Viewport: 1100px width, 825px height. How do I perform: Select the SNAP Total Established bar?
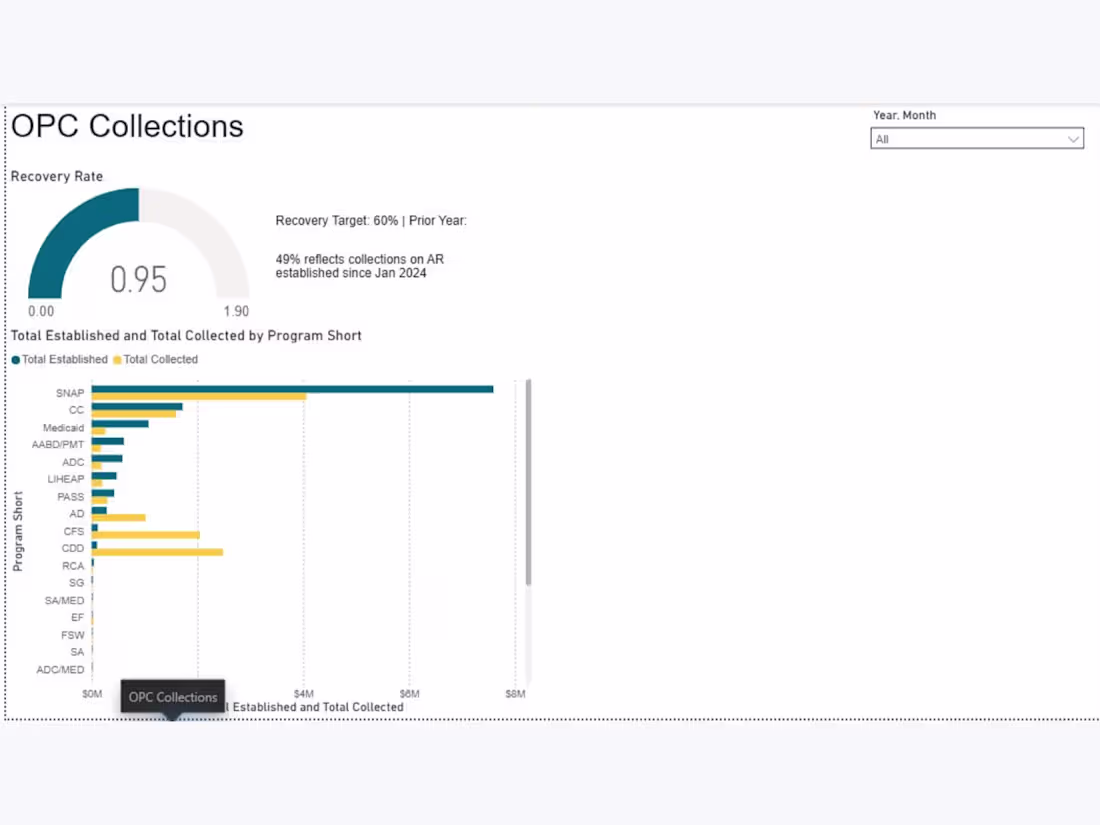(293, 389)
